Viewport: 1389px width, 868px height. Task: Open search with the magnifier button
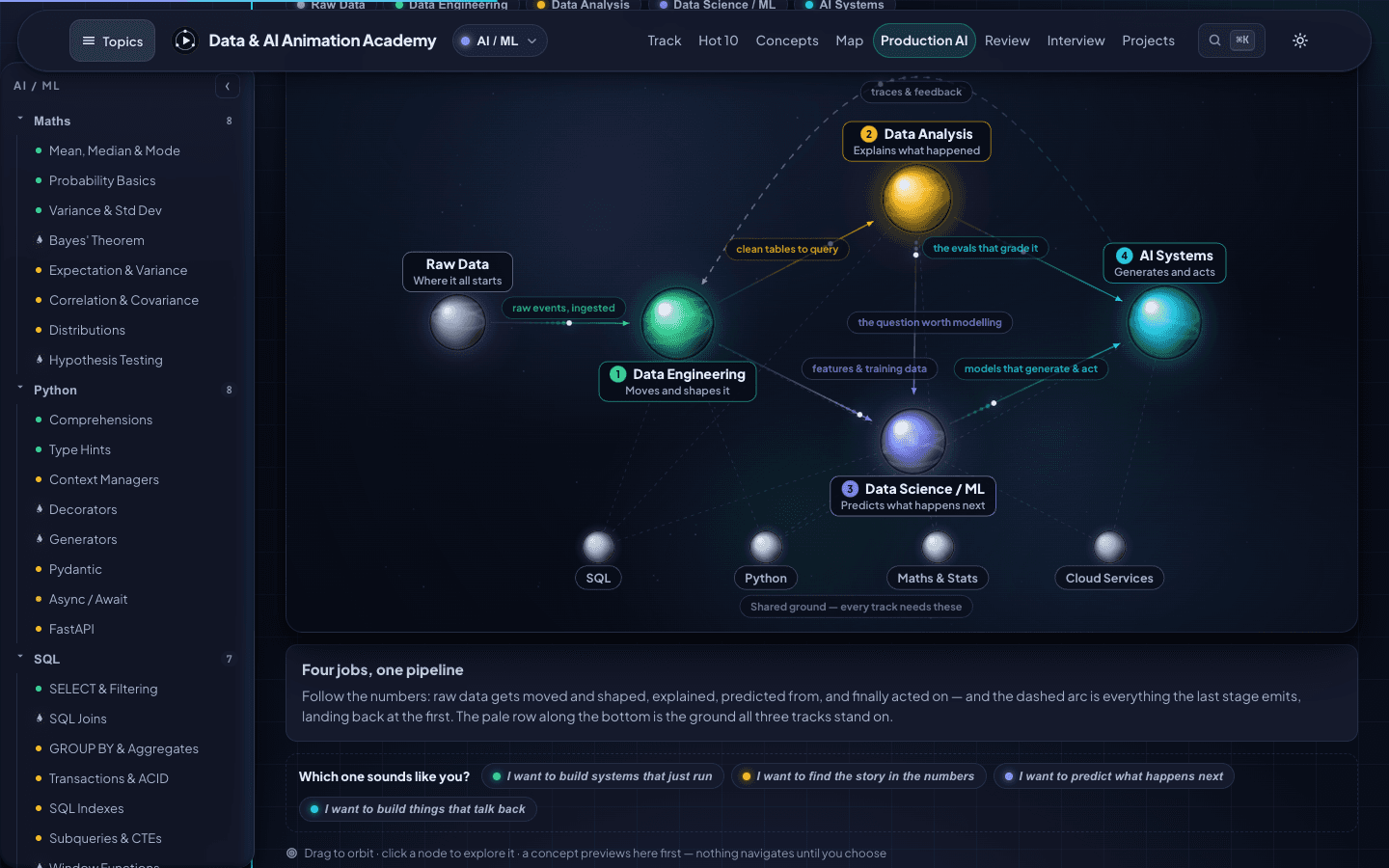[1231, 41]
